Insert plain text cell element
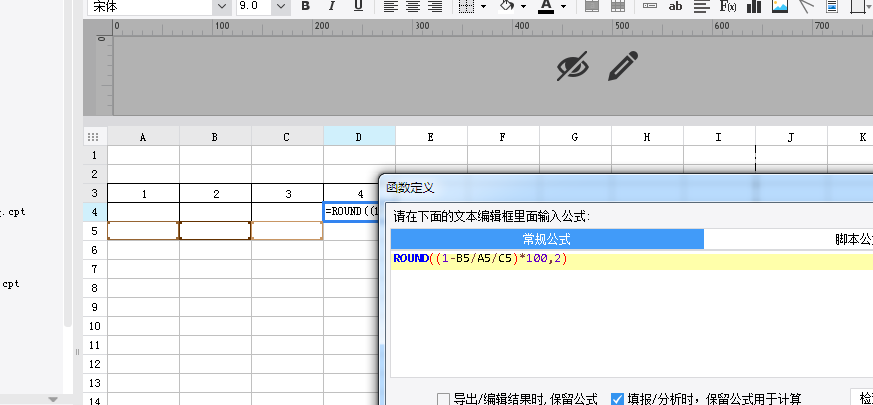This screenshot has width=873, height=405. click(x=649, y=6)
